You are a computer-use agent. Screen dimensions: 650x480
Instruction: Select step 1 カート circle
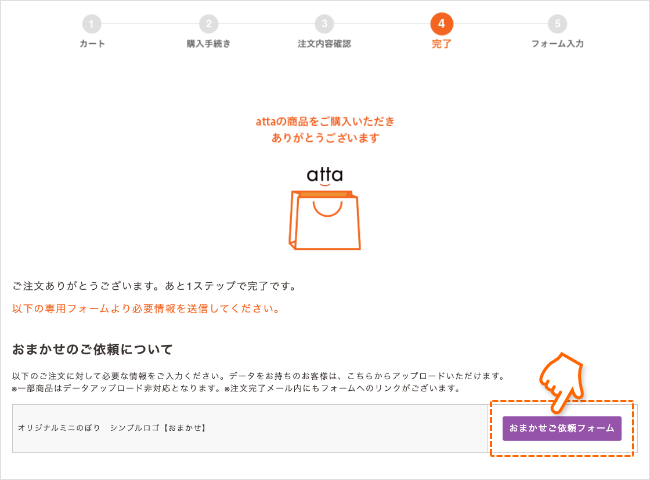click(92, 24)
